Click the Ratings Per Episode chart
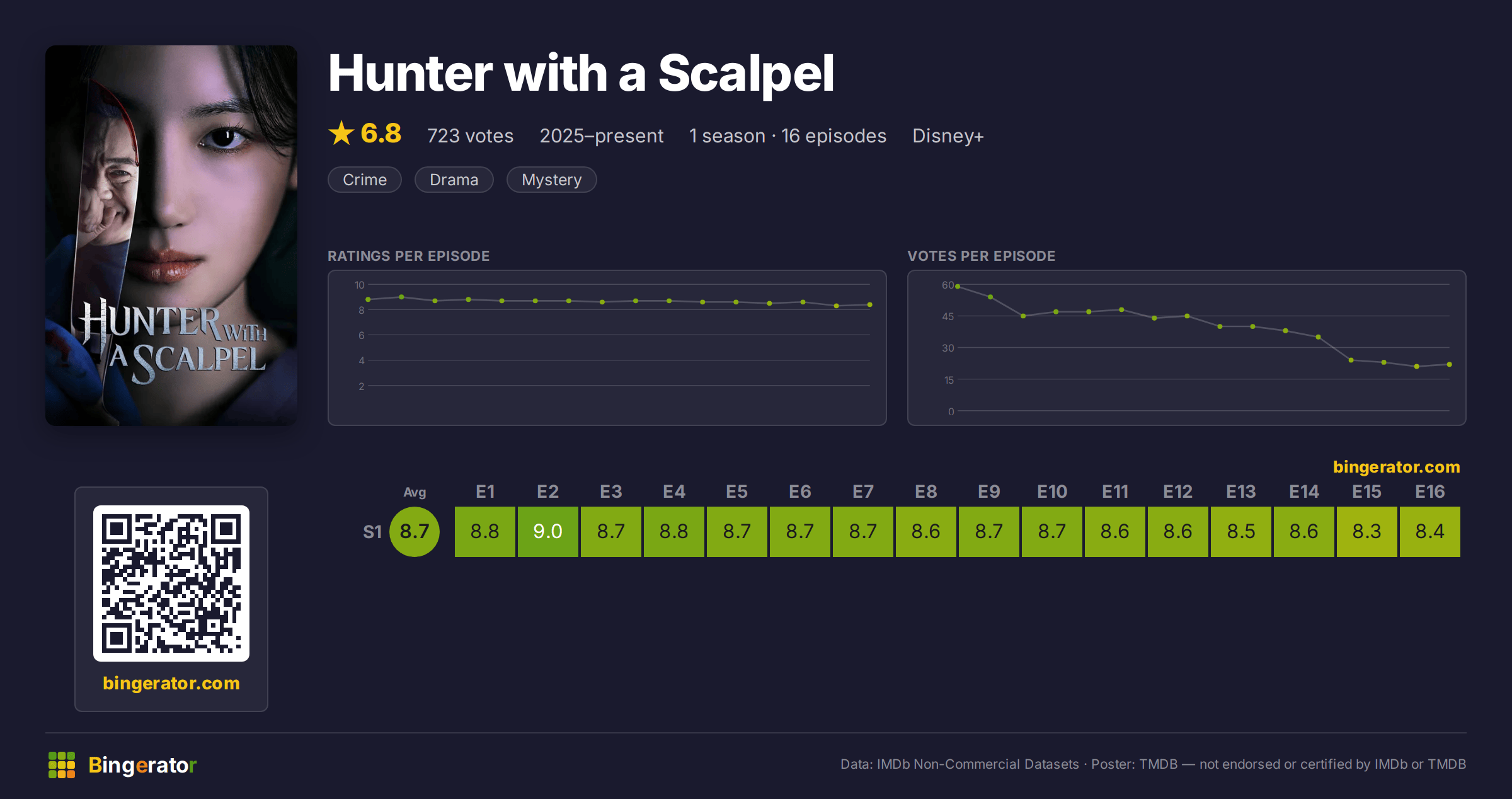Screen dimensions: 1512x799 607,348
